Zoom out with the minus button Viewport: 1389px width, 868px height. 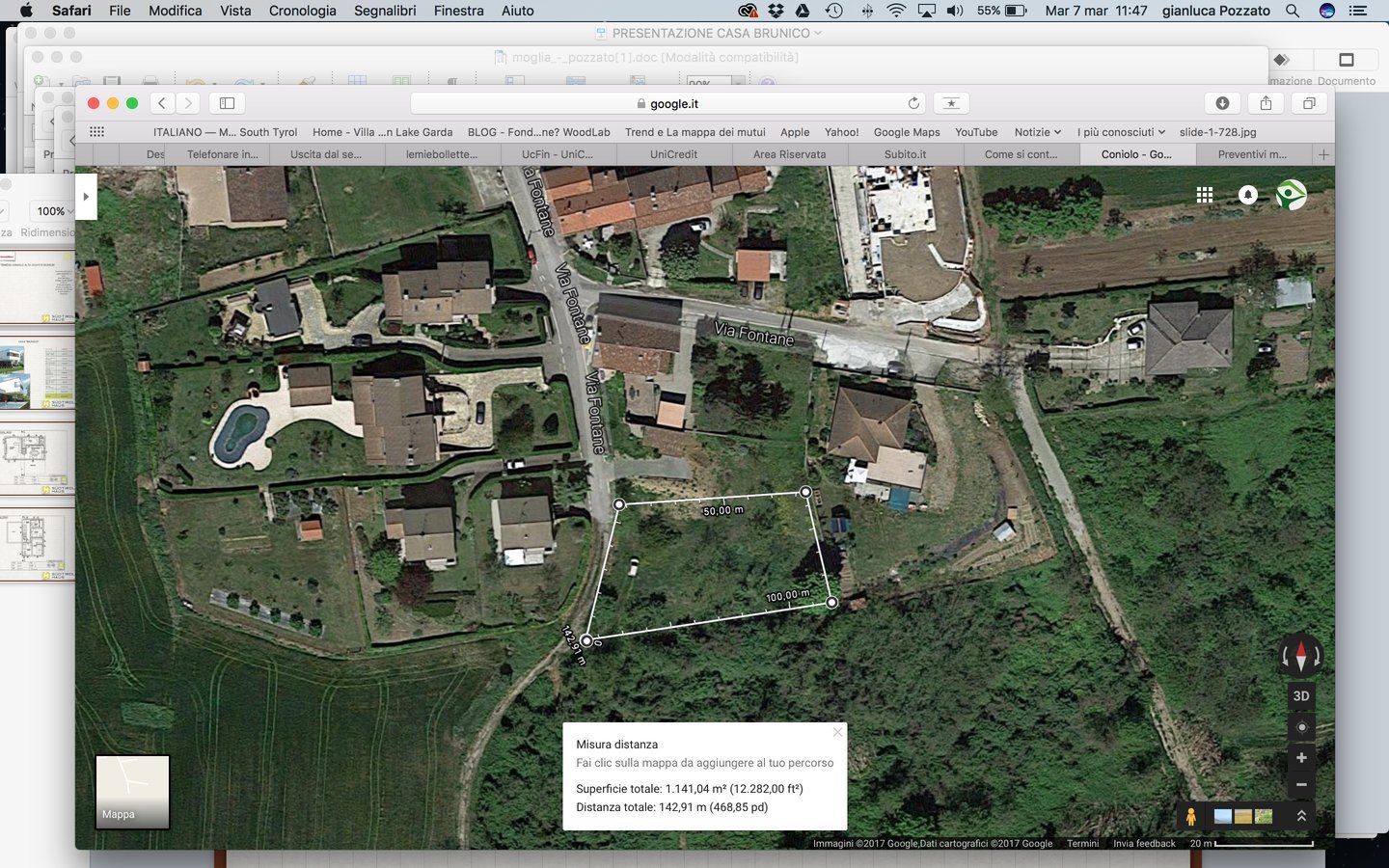[1301, 785]
